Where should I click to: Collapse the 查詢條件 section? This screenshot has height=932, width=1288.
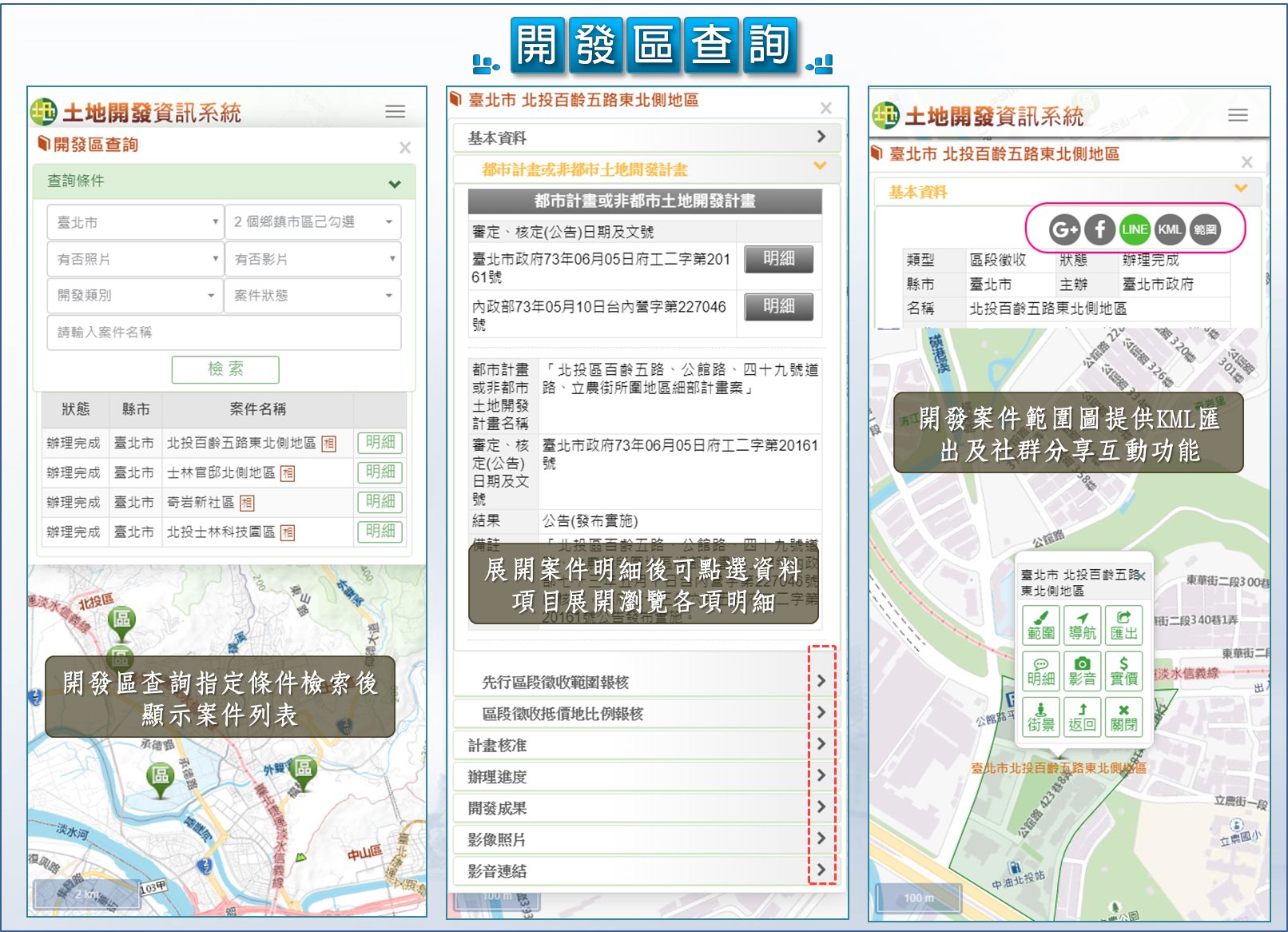pyautogui.click(x=394, y=184)
